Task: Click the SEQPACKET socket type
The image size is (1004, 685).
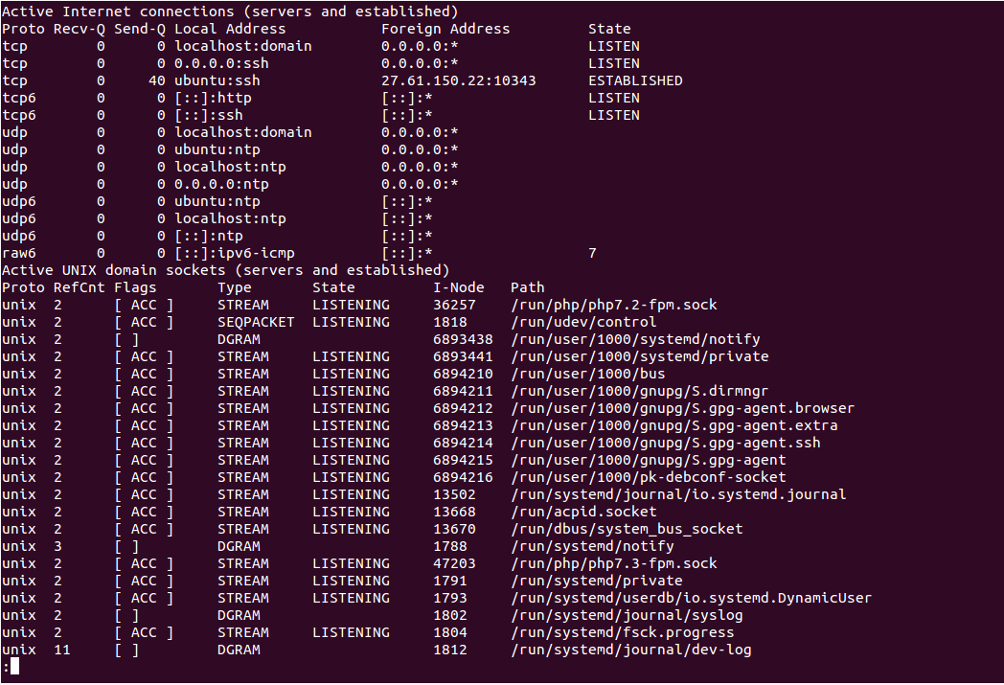Action: (255, 322)
